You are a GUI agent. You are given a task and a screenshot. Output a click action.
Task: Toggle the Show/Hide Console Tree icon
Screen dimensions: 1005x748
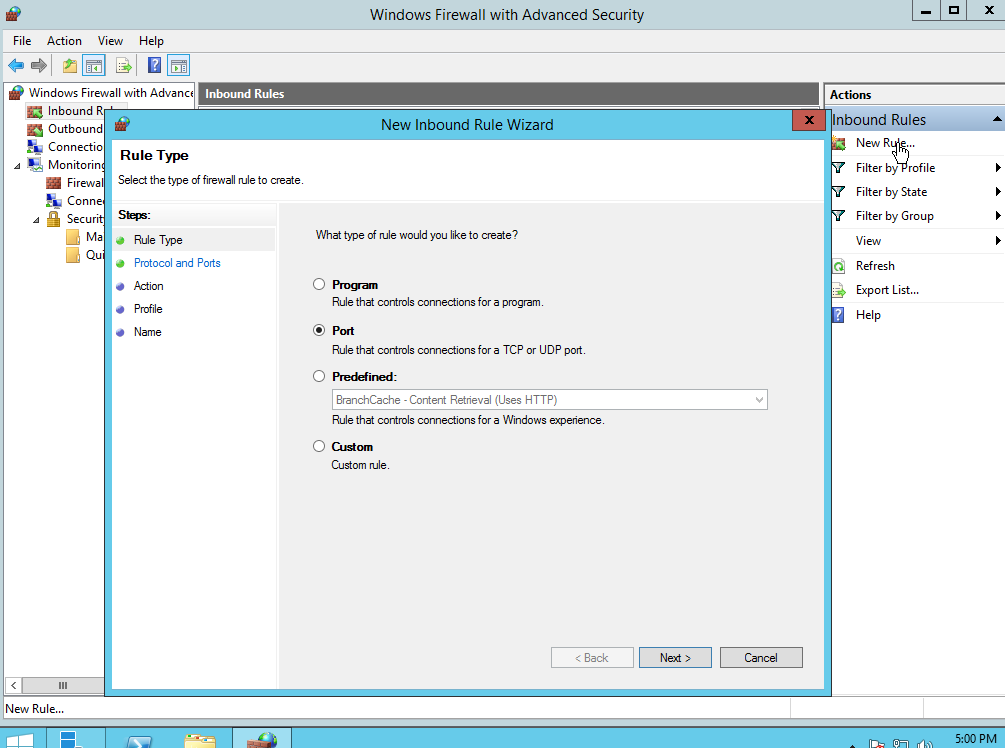94,65
